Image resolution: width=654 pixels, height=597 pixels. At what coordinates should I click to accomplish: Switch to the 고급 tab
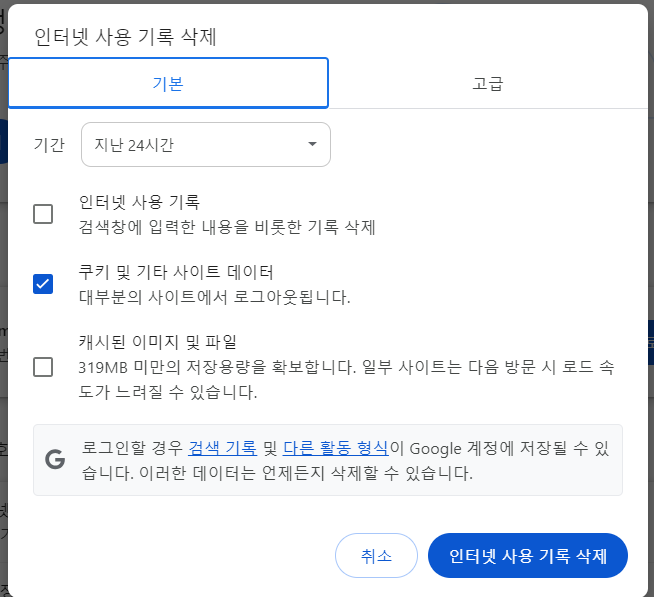(x=488, y=83)
